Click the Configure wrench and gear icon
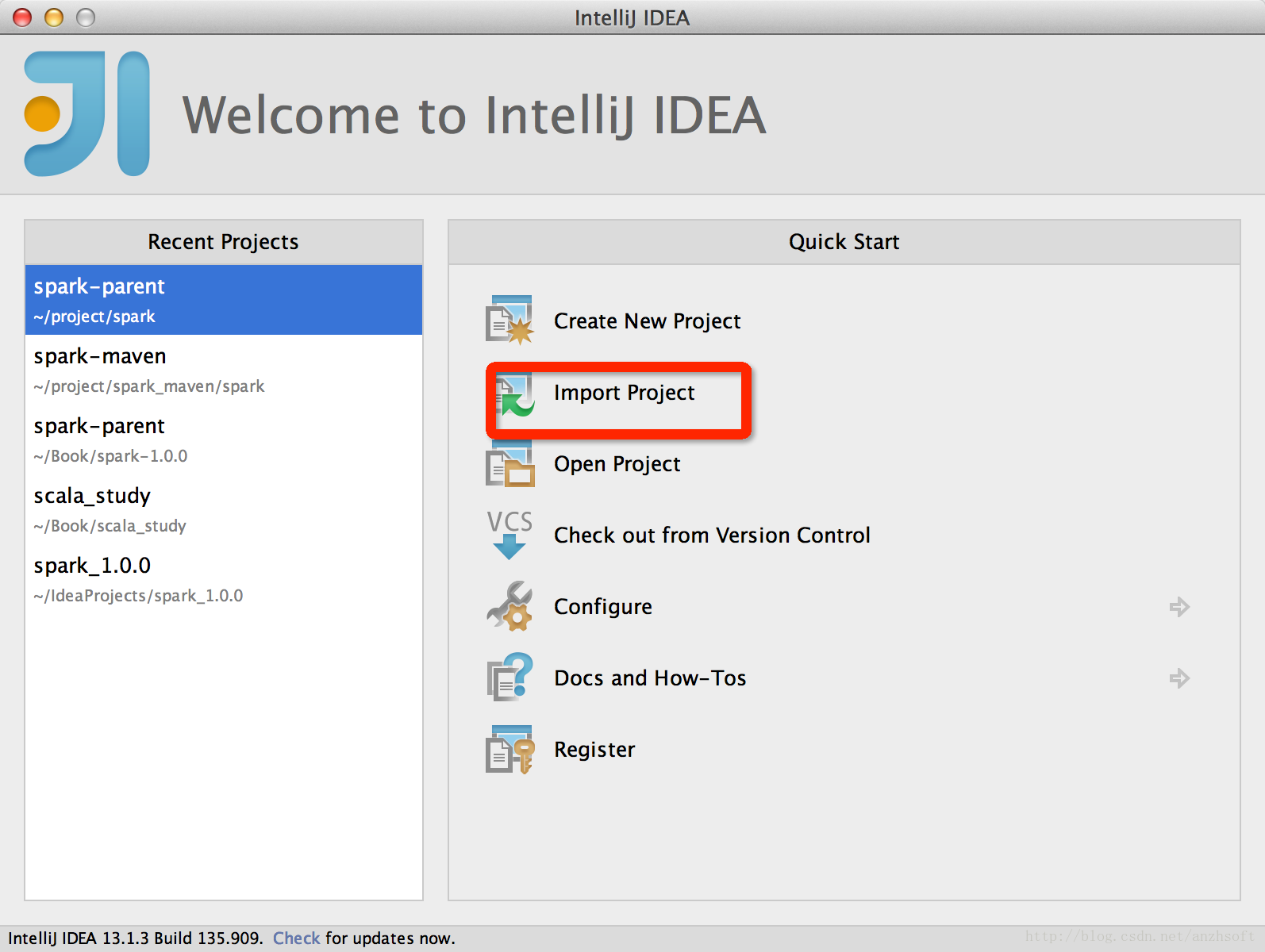 [509, 607]
